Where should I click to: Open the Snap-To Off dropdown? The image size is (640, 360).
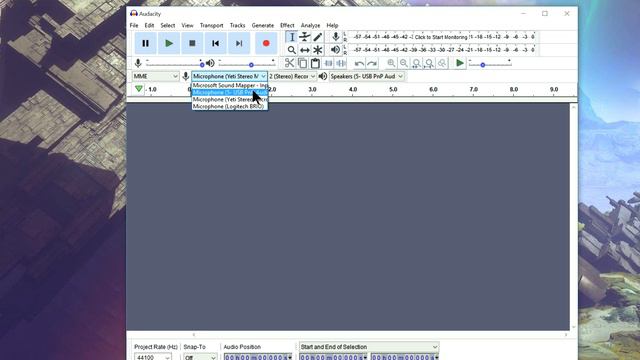pyautogui.click(x=200, y=357)
